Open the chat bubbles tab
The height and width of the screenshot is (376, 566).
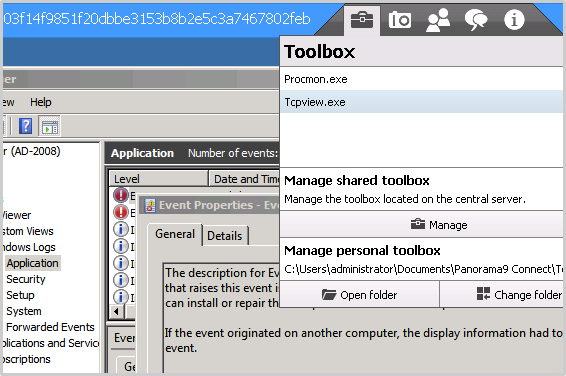[x=476, y=20]
